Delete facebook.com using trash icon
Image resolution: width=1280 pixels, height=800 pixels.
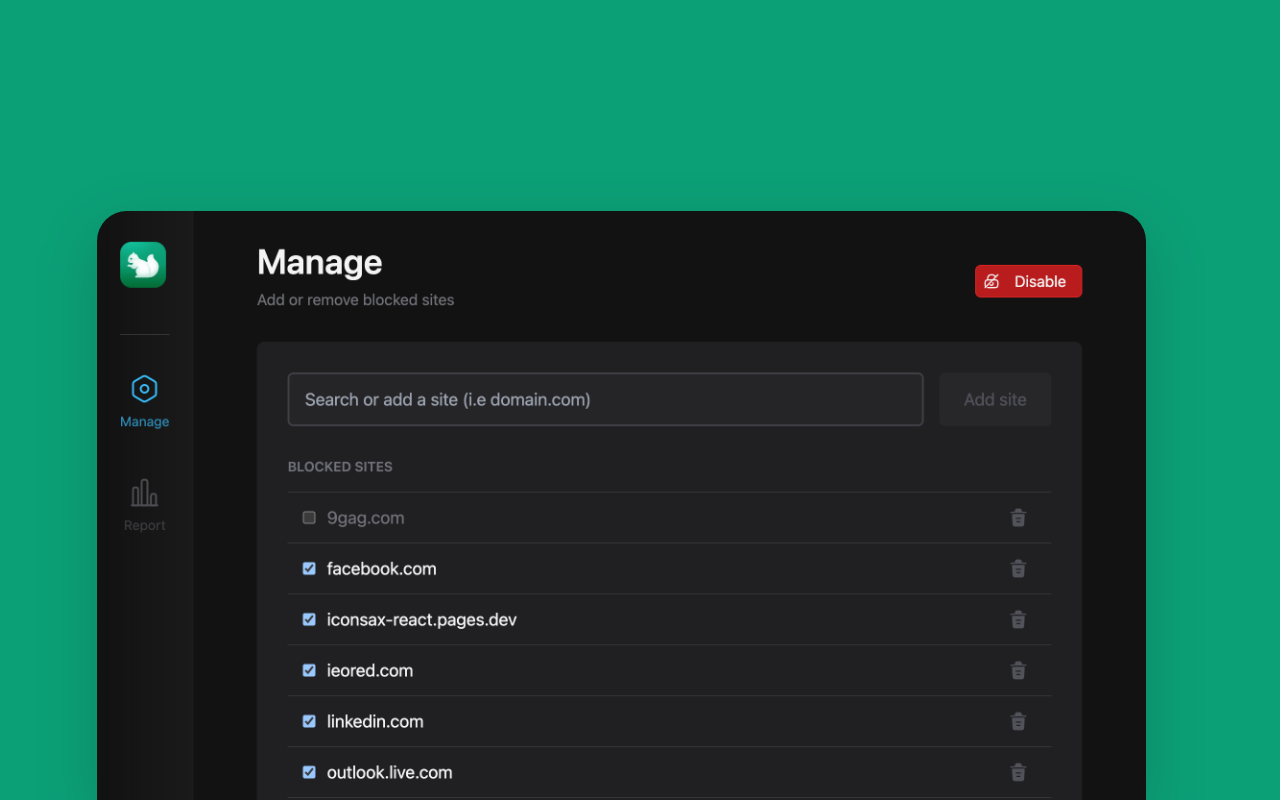(x=1018, y=569)
